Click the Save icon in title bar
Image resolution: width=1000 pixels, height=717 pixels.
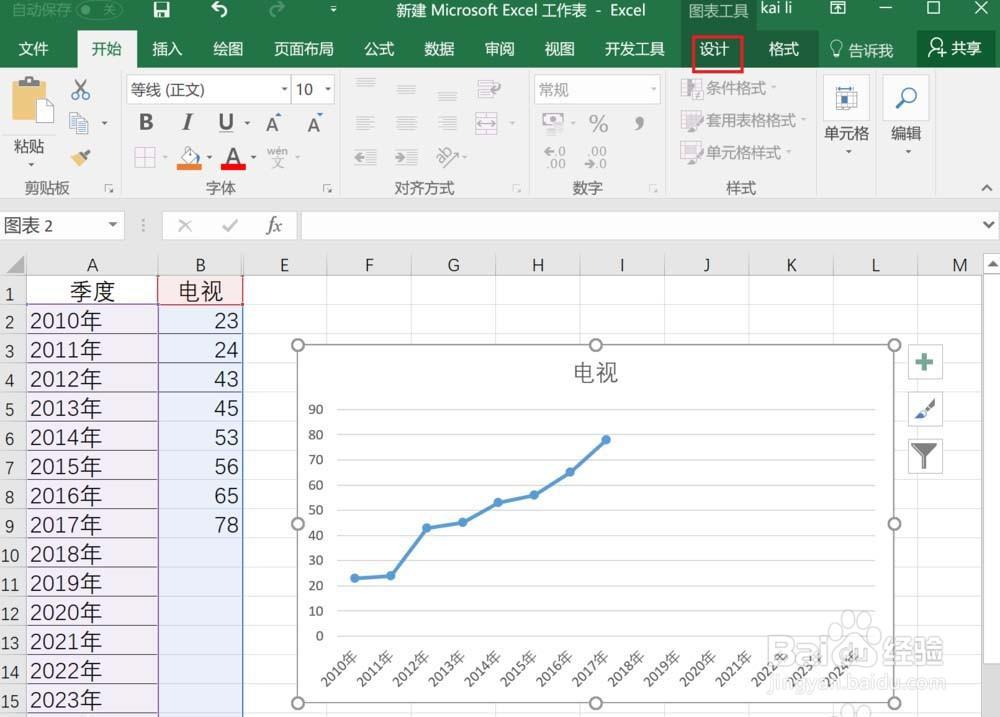(161, 10)
